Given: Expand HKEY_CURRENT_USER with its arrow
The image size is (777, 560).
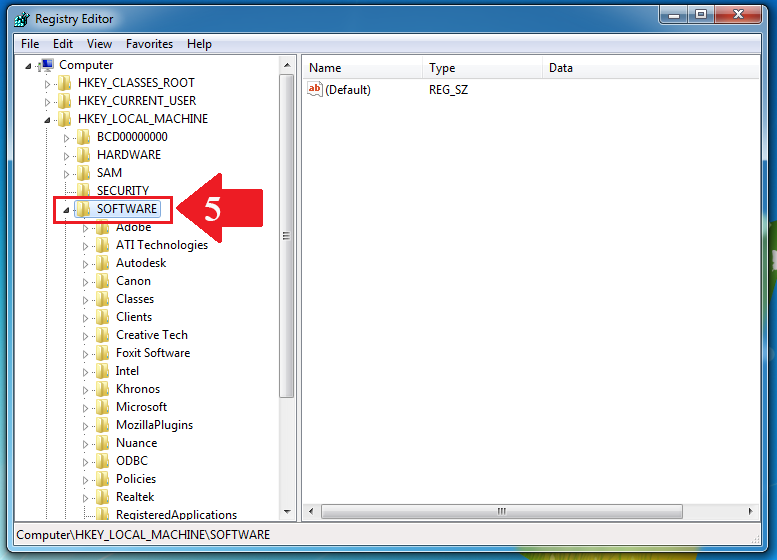Looking at the screenshot, I should pos(48,102).
